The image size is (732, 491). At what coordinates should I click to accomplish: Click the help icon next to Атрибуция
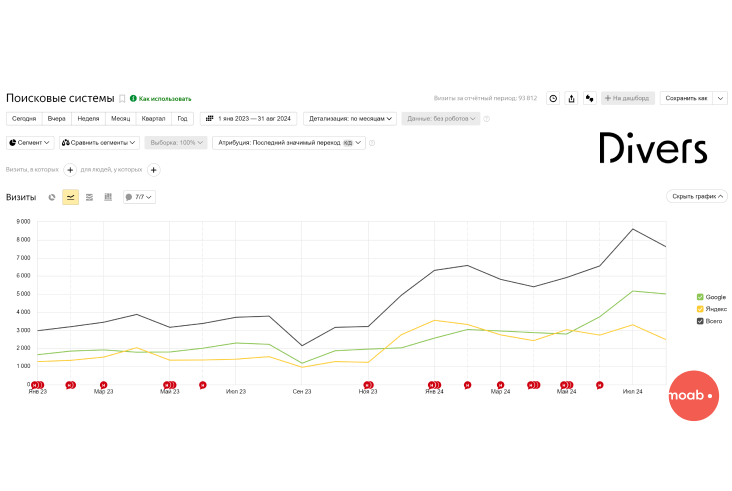click(x=372, y=143)
